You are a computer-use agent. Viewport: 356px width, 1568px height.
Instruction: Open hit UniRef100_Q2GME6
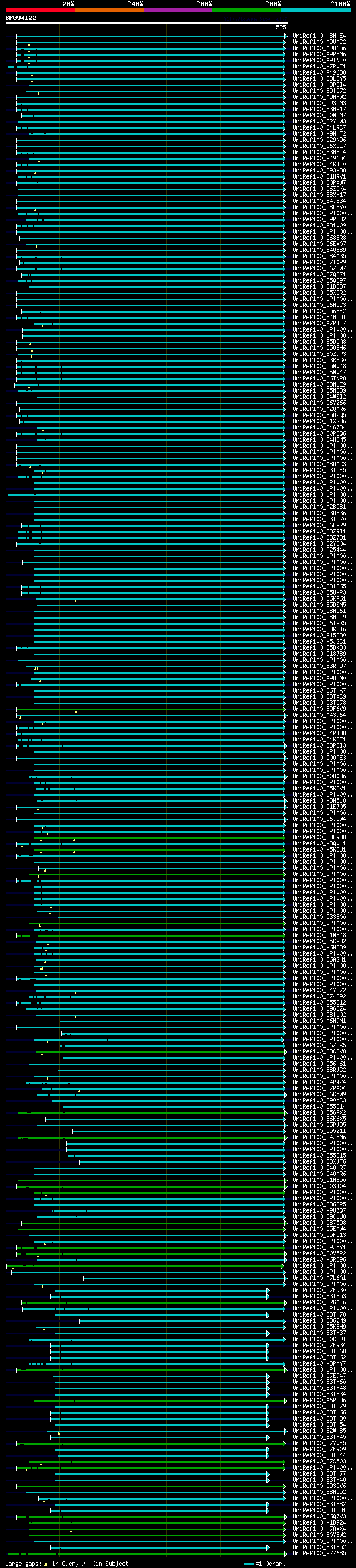point(319,1303)
